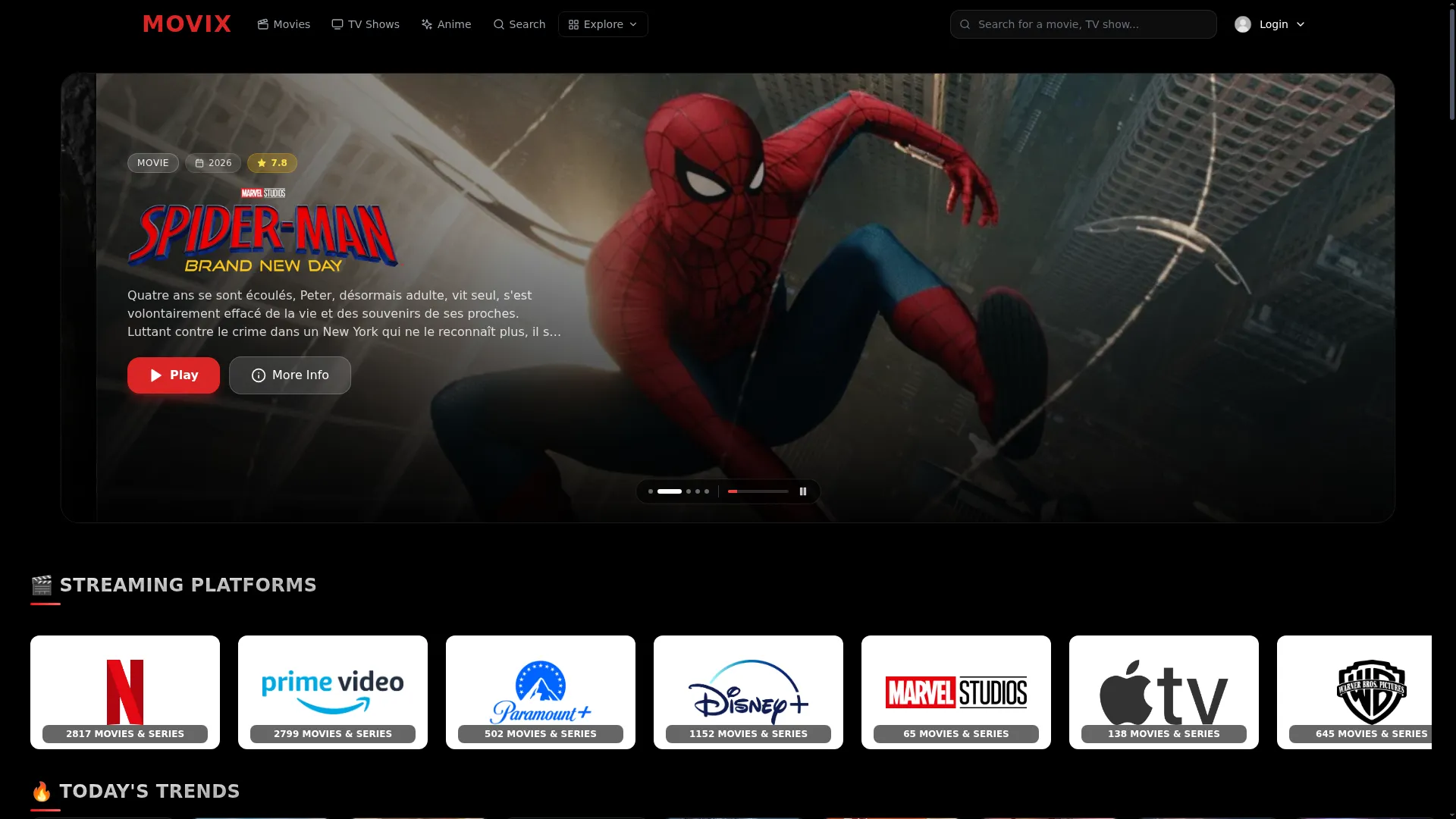
Task: Open the Login dropdown menu
Action: click(1269, 24)
